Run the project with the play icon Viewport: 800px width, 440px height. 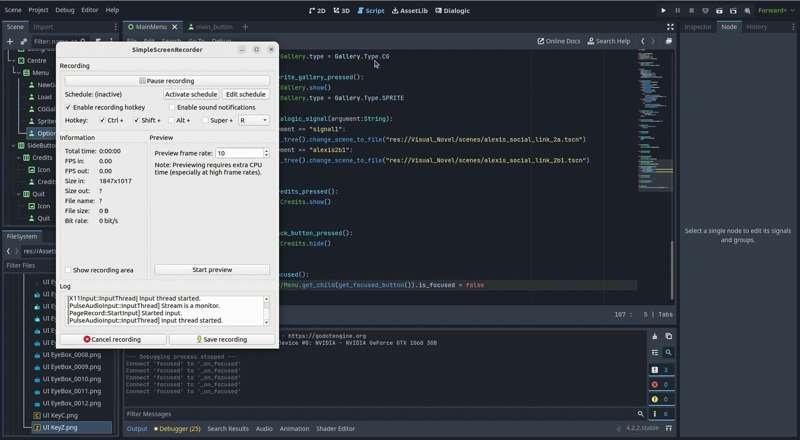(x=663, y=11)
